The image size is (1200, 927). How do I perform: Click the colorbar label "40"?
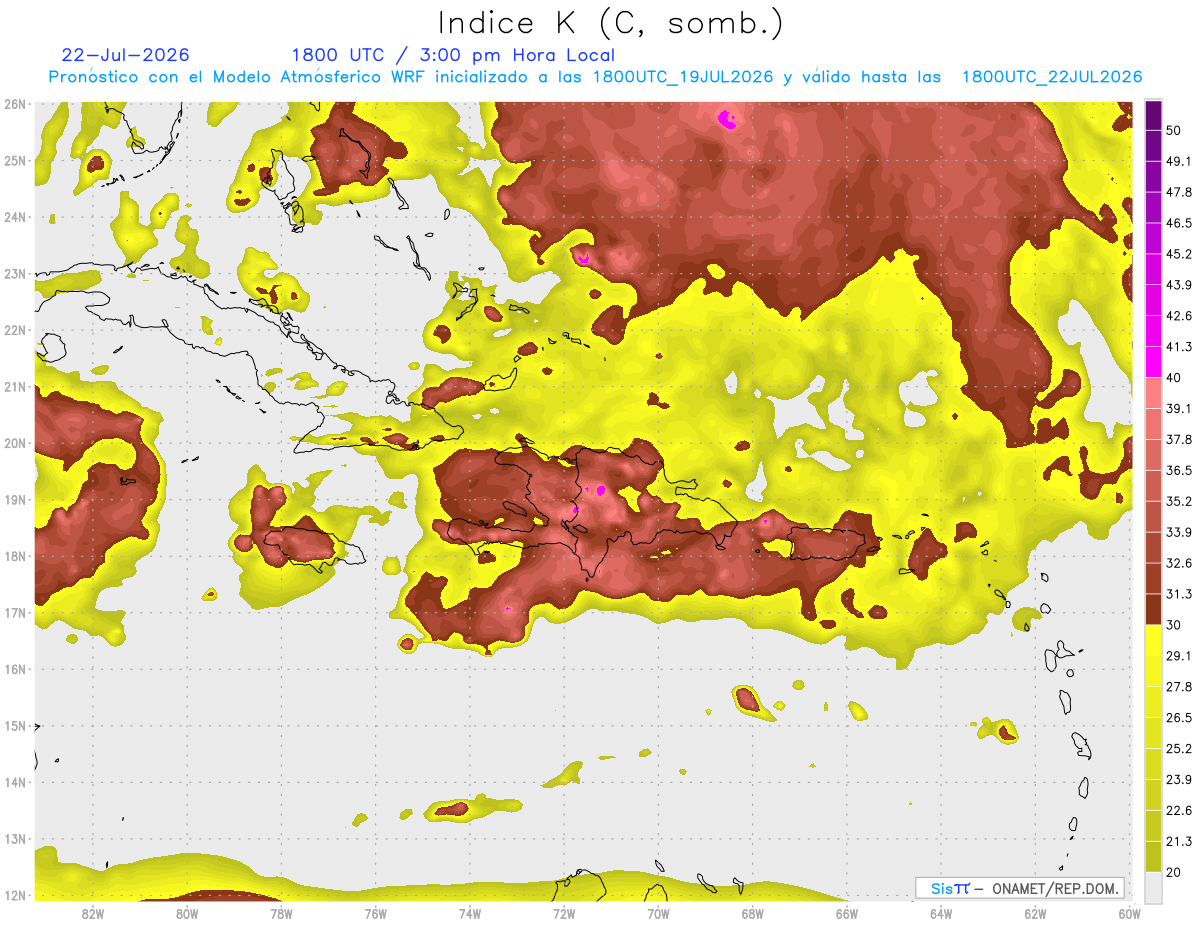[1174, 378]
